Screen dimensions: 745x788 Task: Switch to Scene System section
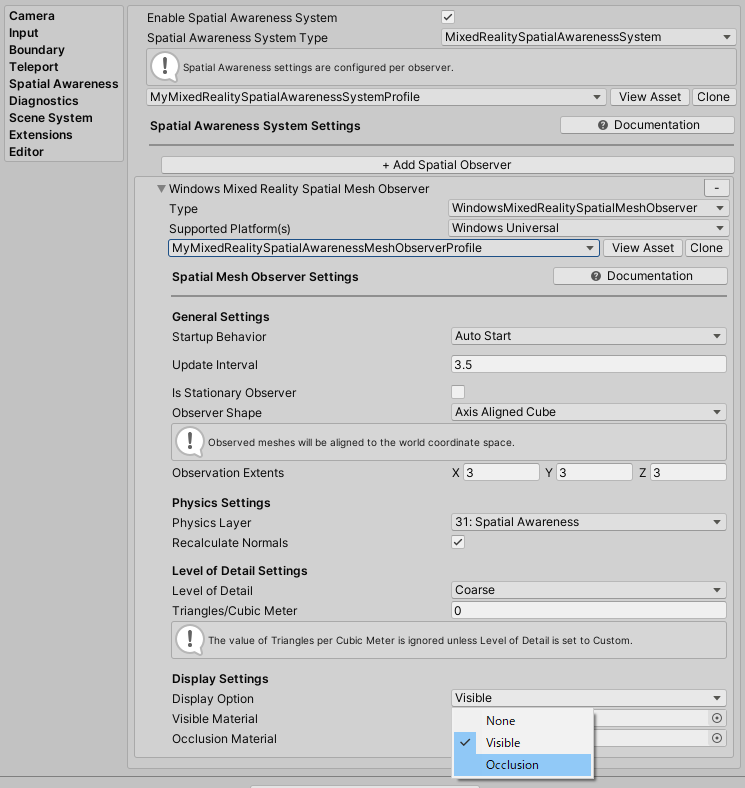click(51, 118)
